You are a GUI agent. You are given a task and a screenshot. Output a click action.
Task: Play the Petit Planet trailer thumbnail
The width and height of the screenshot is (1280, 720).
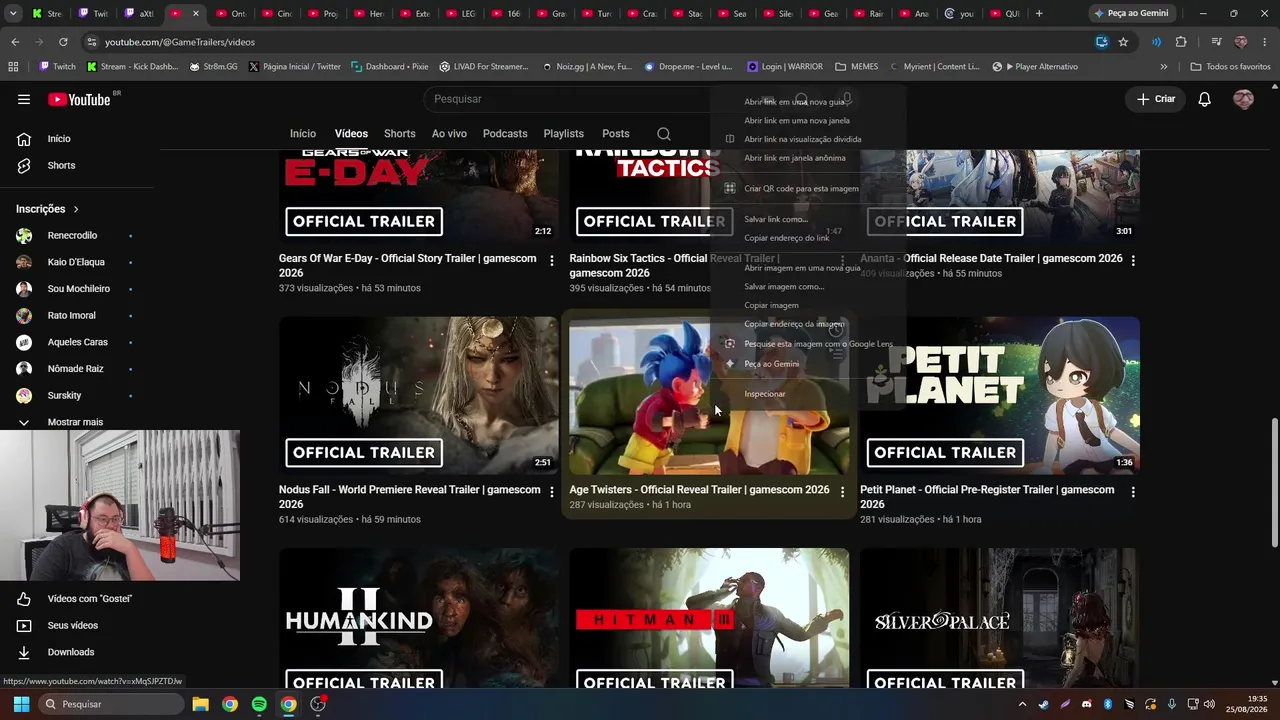tap(1000, 396)
